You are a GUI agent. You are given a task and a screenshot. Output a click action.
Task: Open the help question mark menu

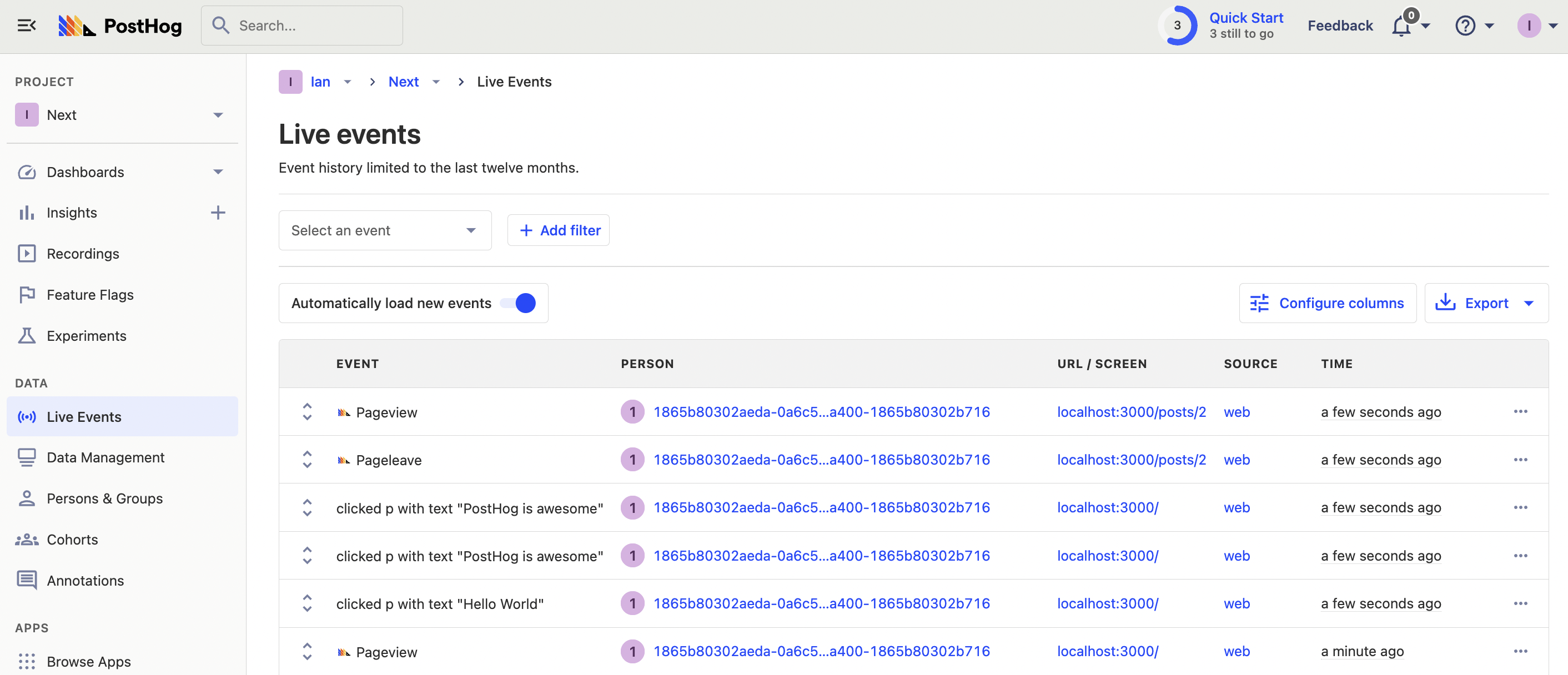[1465, 26]
